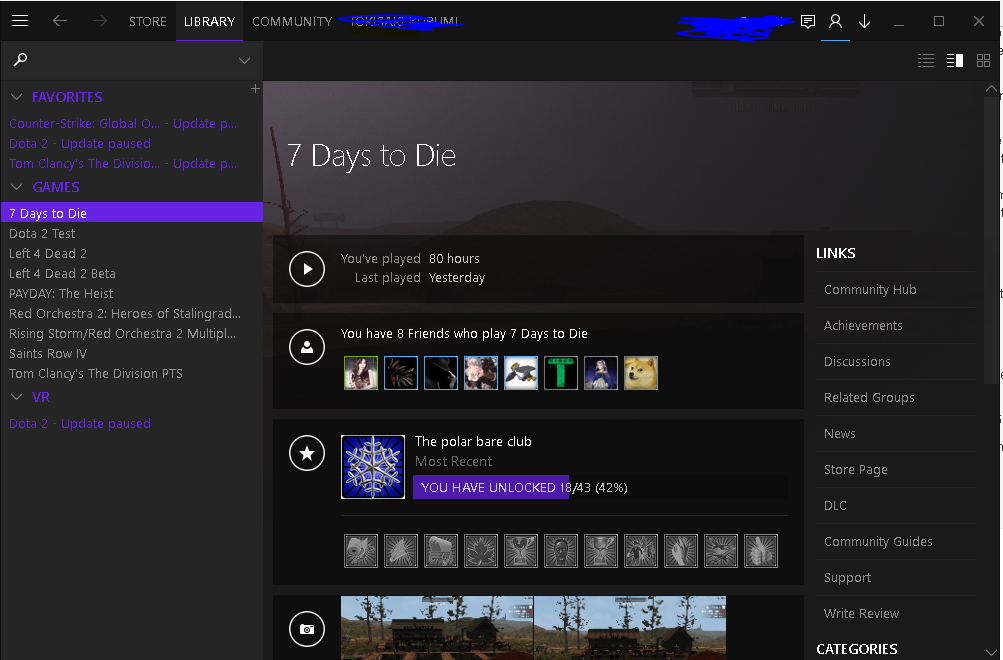Screen dimensions: 1003x660
Task: Select 7 Days to Die in games list
Action: point(132,213)
